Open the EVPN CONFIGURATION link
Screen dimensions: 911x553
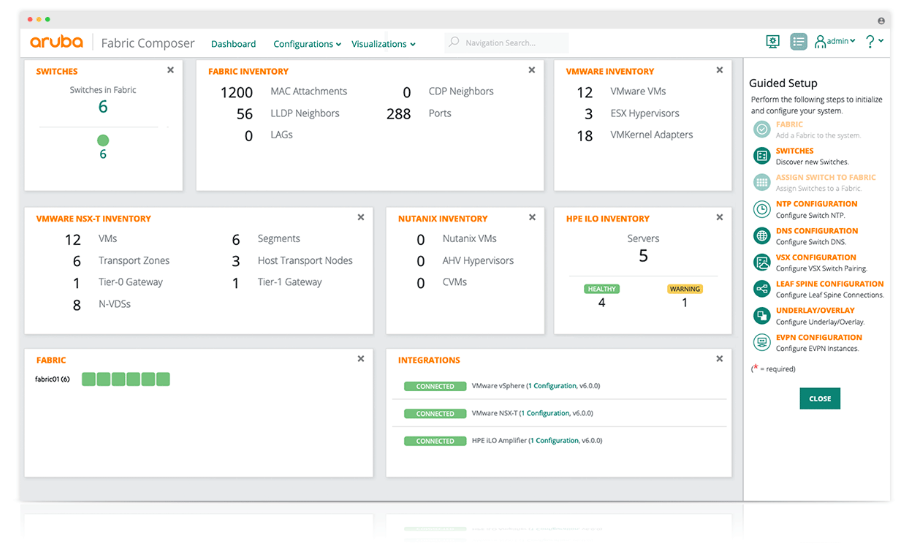pyautogui.click(x=819, y=337)
